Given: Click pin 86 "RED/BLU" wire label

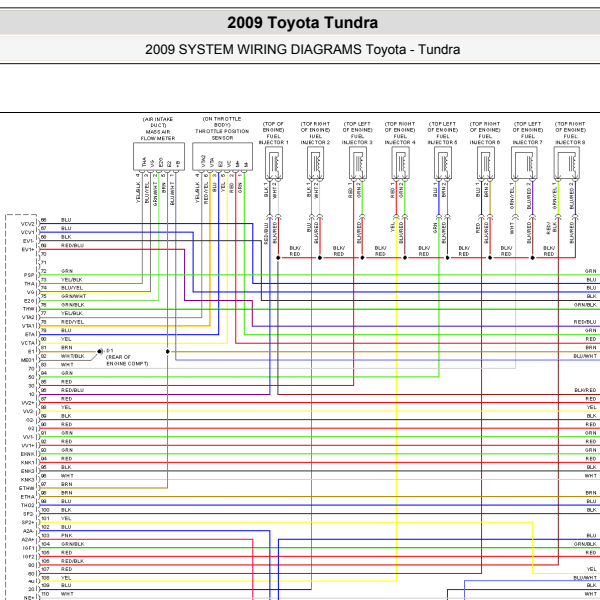Looking at the screenshot, I should [72, 390].
